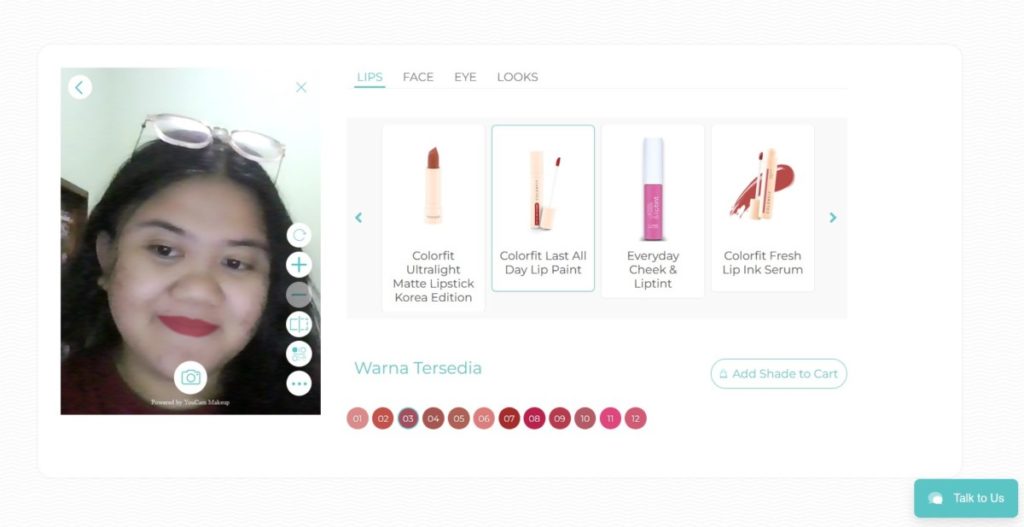Open more options three-dots icon
The height and width of the screenshot is (527, 1024).
click(x=299, y=383)
